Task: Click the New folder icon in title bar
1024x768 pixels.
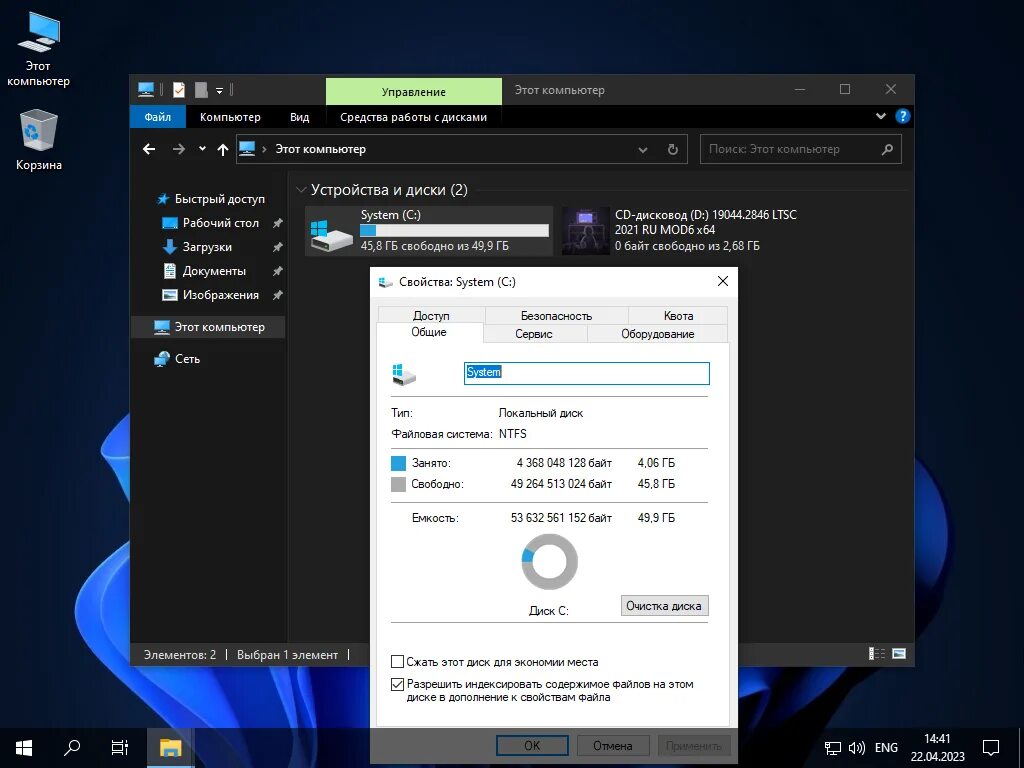Action: (201, 89)
